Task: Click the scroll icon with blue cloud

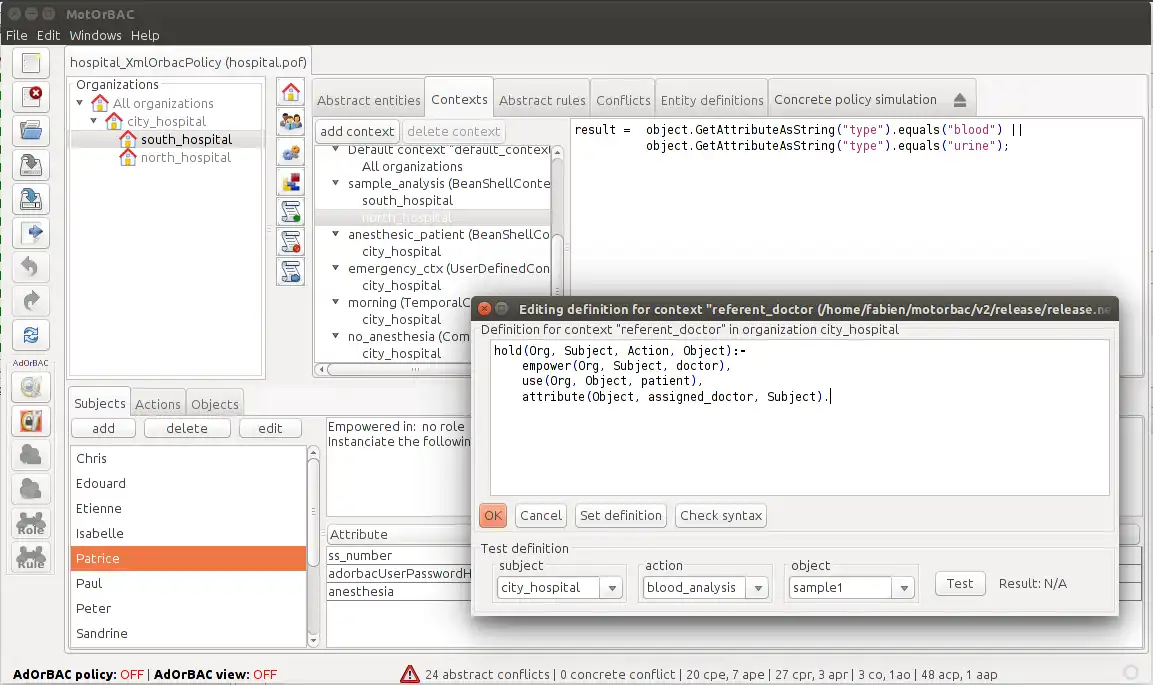Action: coord(290,272)
